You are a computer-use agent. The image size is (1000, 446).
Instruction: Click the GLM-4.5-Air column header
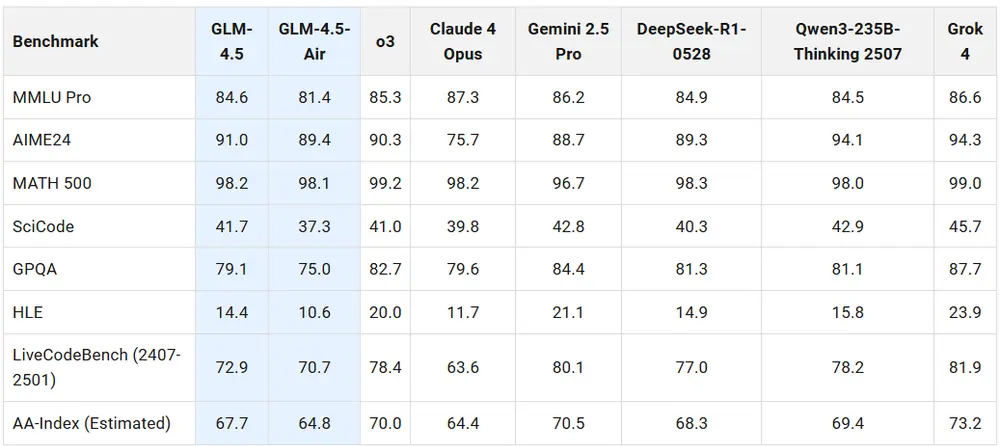(314, 41)
